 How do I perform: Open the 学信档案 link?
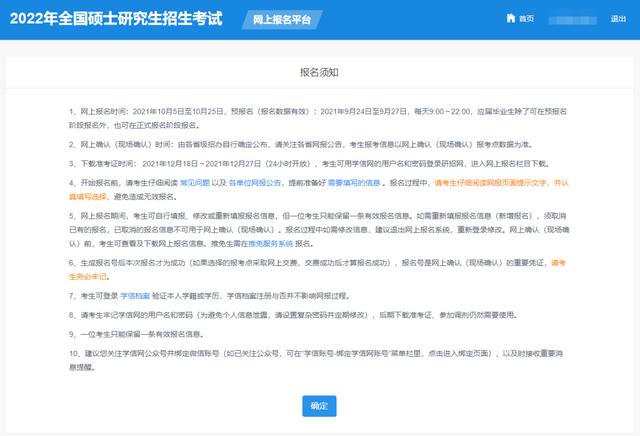tap(135, 296)
